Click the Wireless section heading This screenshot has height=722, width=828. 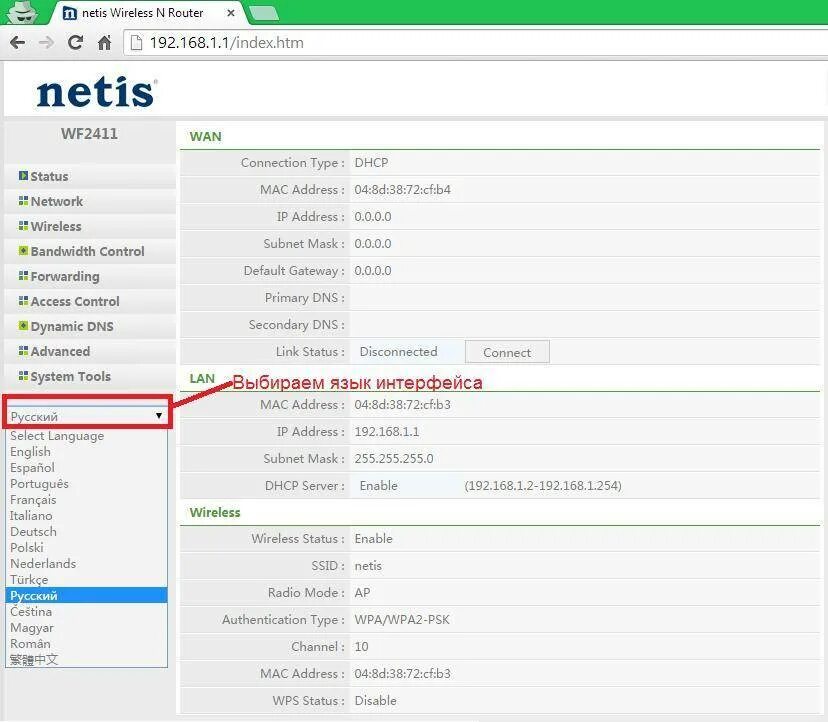[215, 512]
